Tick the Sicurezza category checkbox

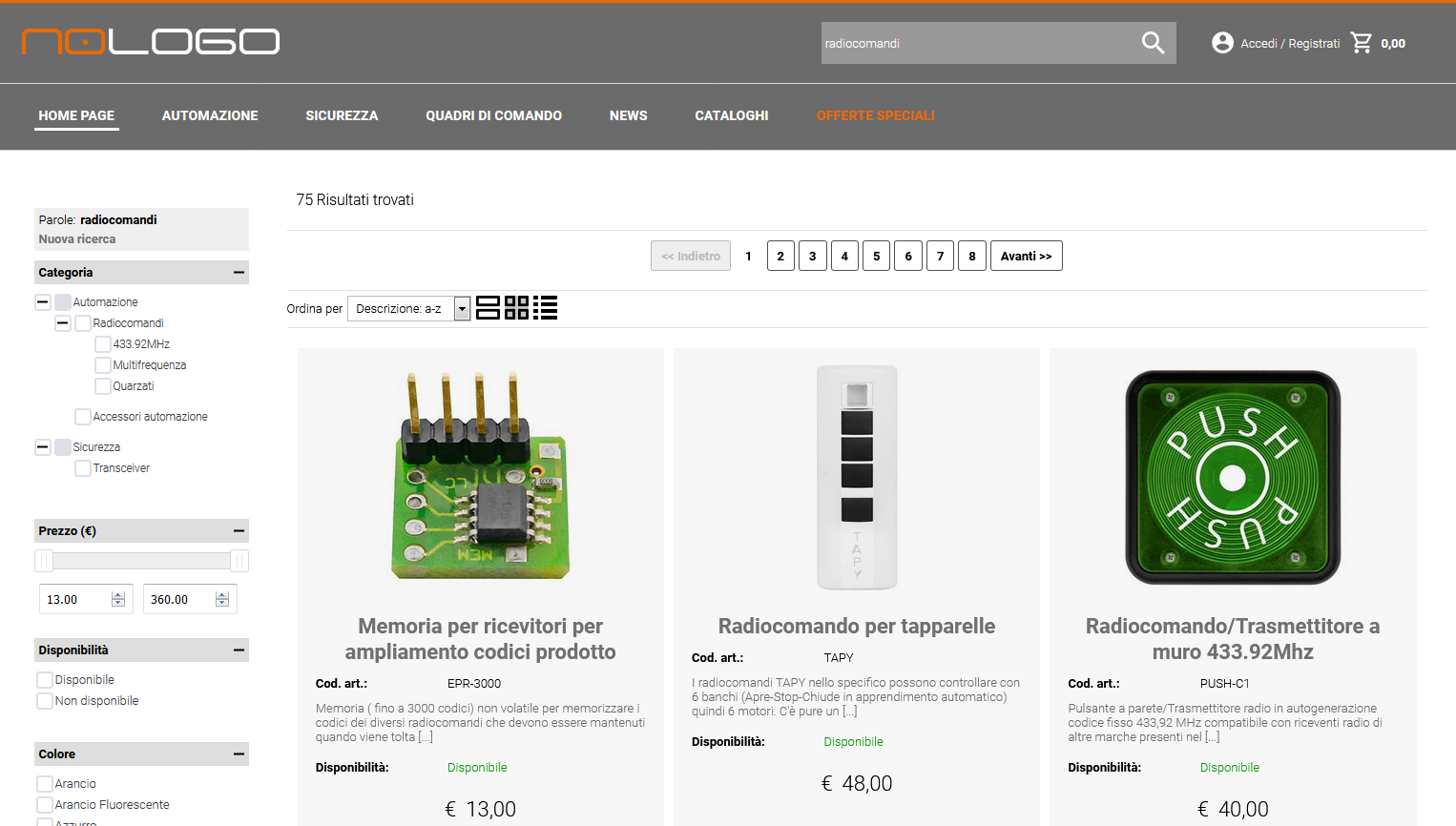(x=63, y=447)
